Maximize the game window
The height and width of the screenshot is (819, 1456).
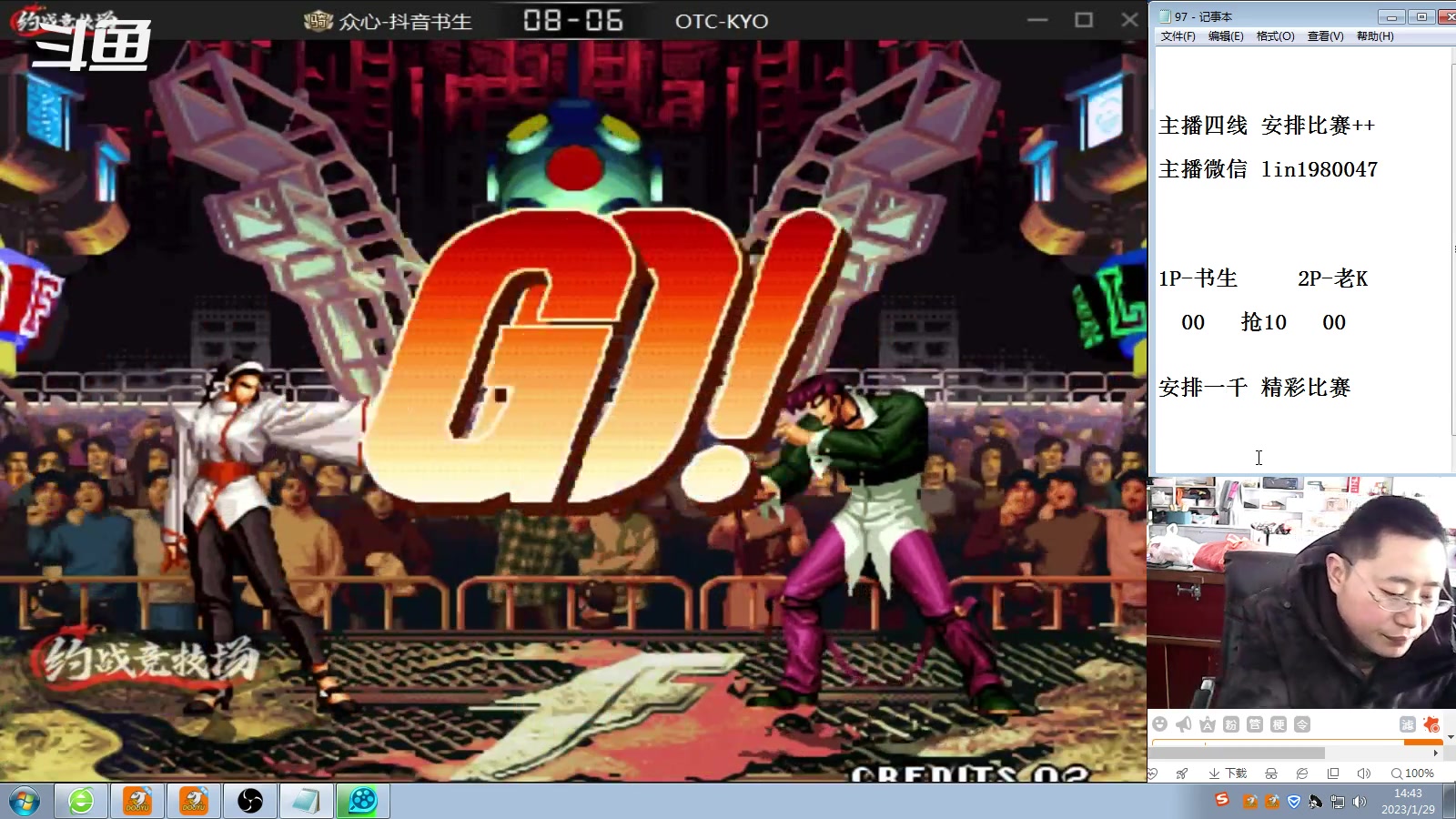[x=1084, y=19]
